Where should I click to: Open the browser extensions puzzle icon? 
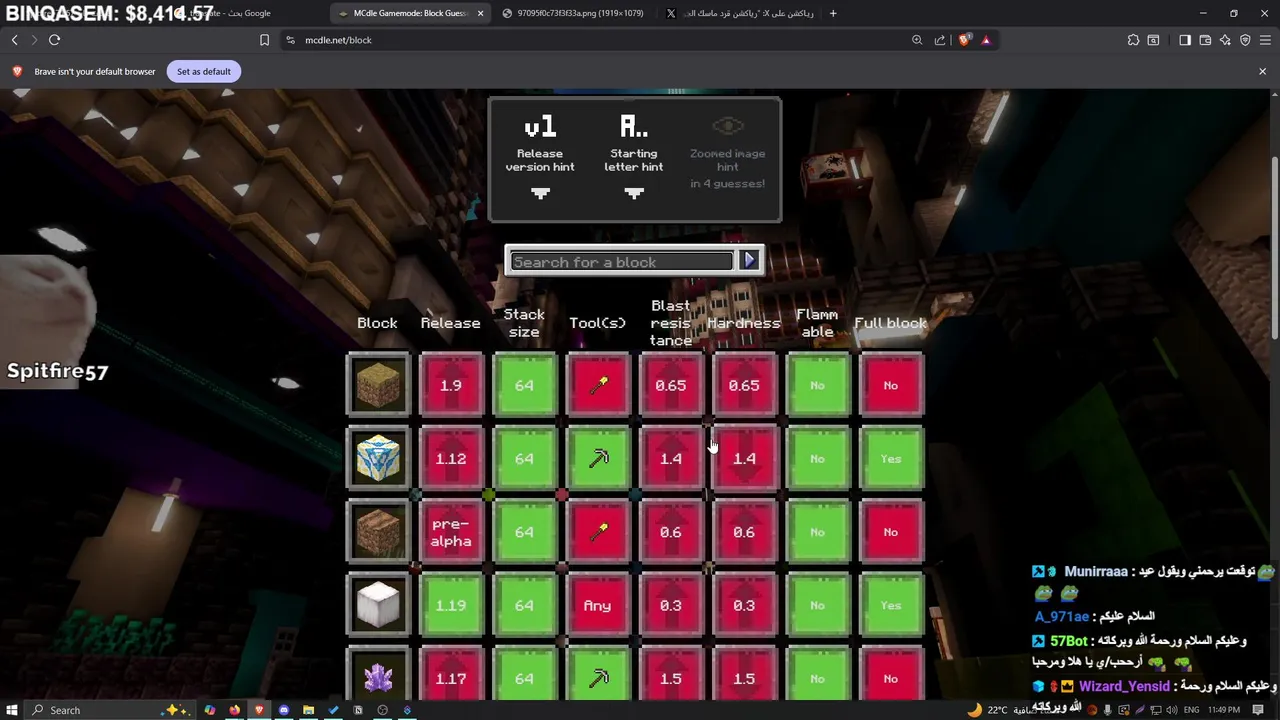tap(1133, 40)
